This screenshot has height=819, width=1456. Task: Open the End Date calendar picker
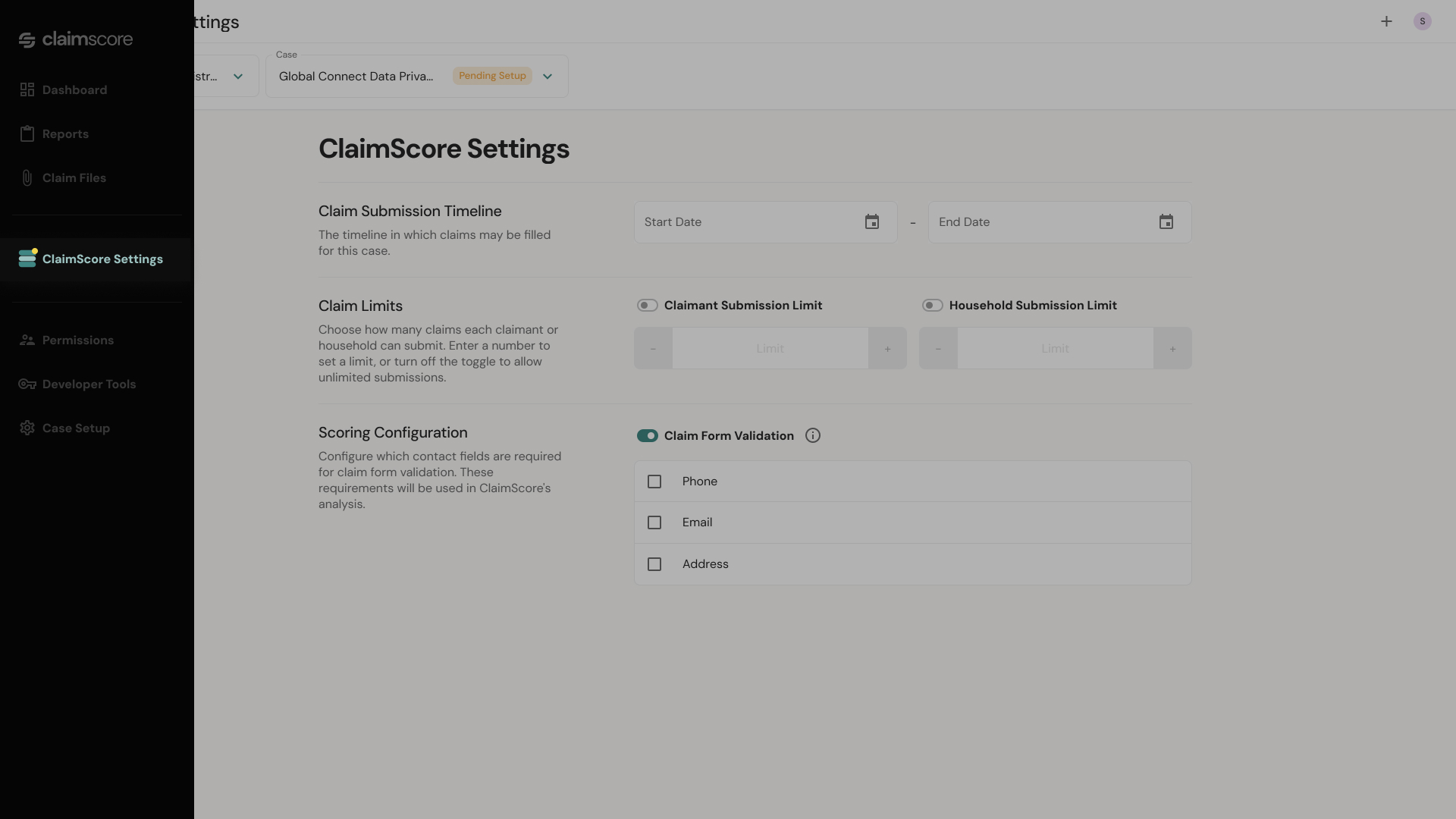pyautogui.click(x=1166, y=222)
